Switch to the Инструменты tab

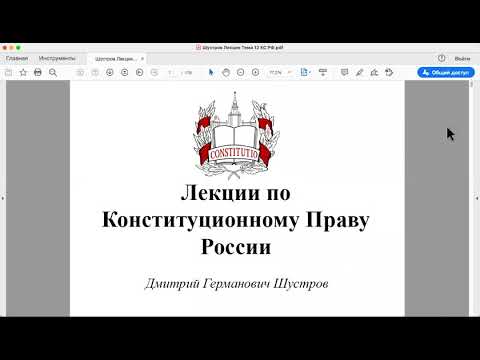tap(57, 58)
